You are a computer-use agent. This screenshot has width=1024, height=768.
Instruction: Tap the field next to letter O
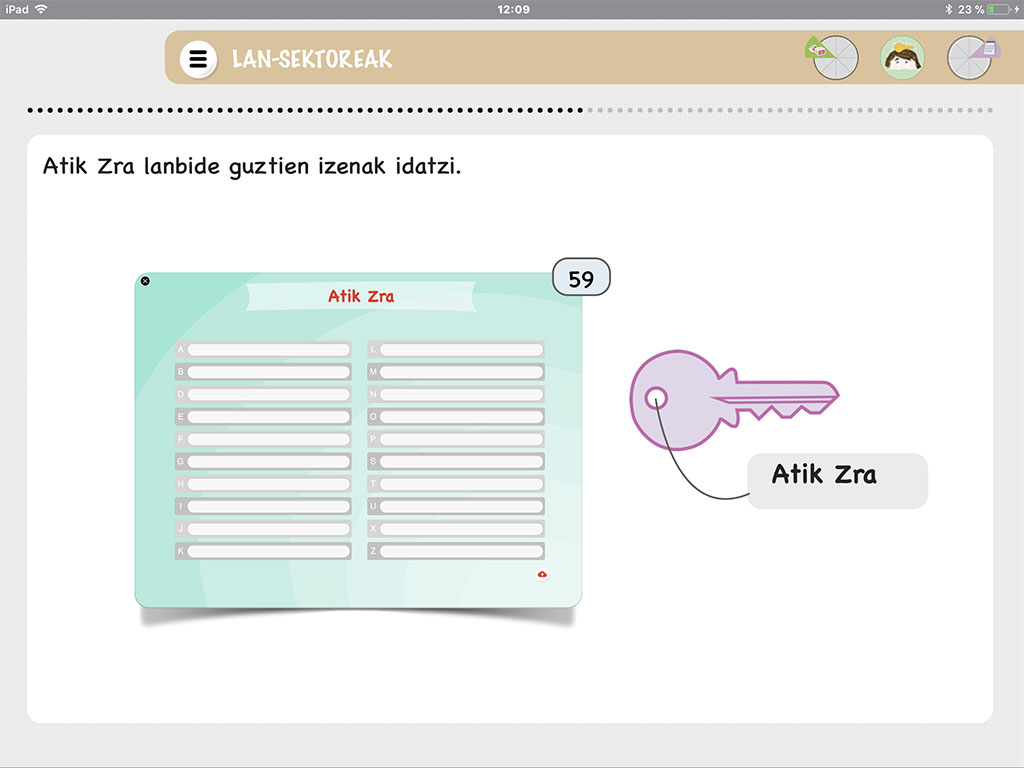click(x=460, y=417)
